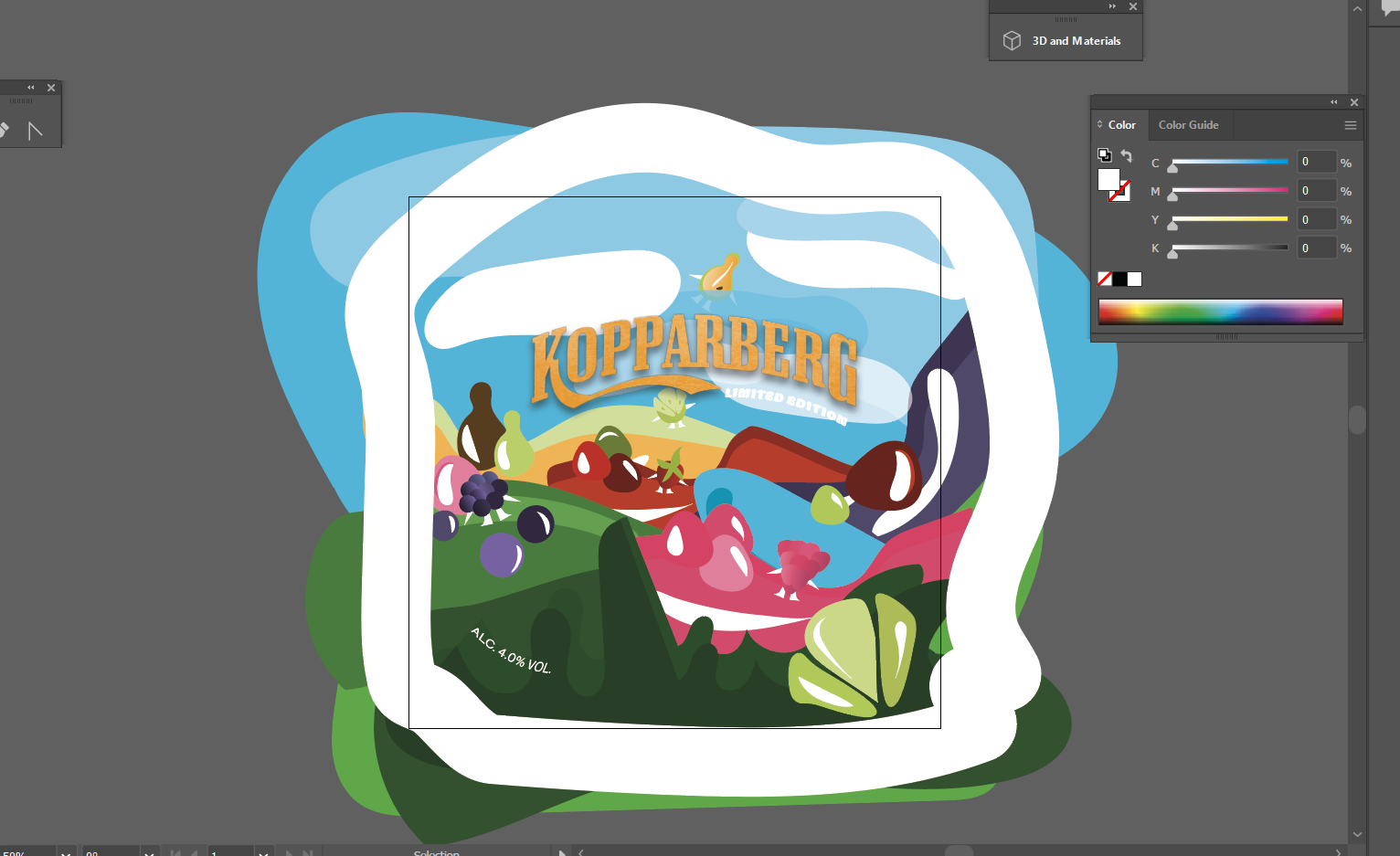
Task: Switch to the Color Guide tab
Action: point(1188,125)
